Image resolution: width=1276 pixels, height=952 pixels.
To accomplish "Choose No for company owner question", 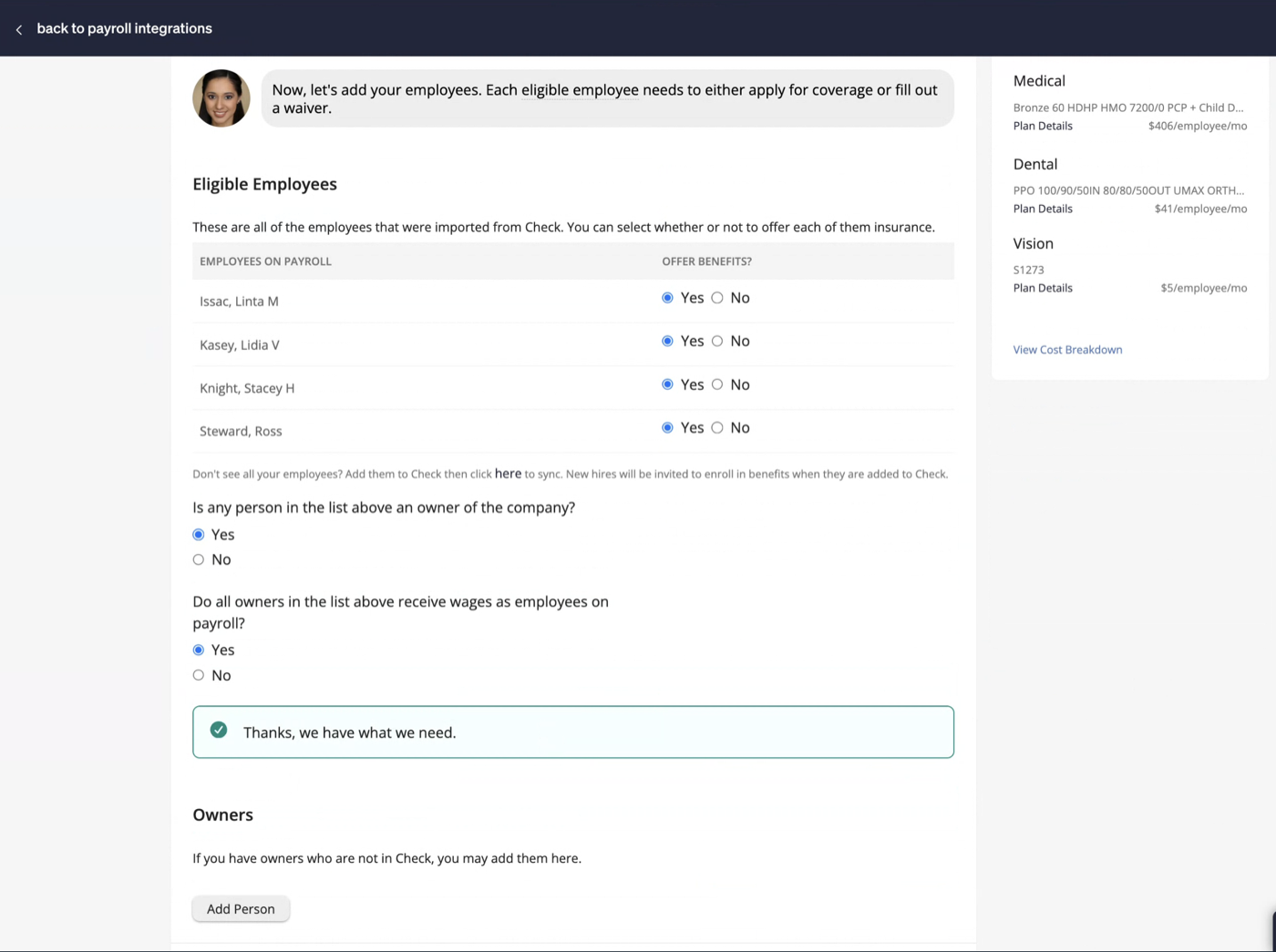I will click(x=199, y=559).
